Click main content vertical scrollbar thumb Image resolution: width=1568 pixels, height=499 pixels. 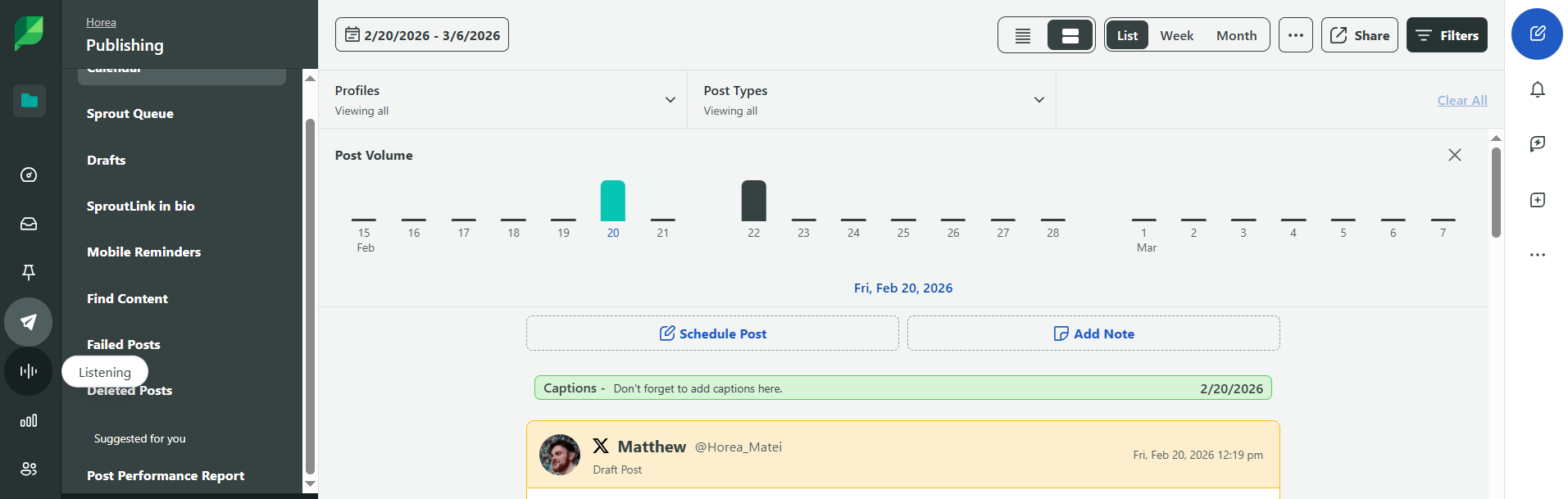pyautogui.click(x=1496, y=193)
